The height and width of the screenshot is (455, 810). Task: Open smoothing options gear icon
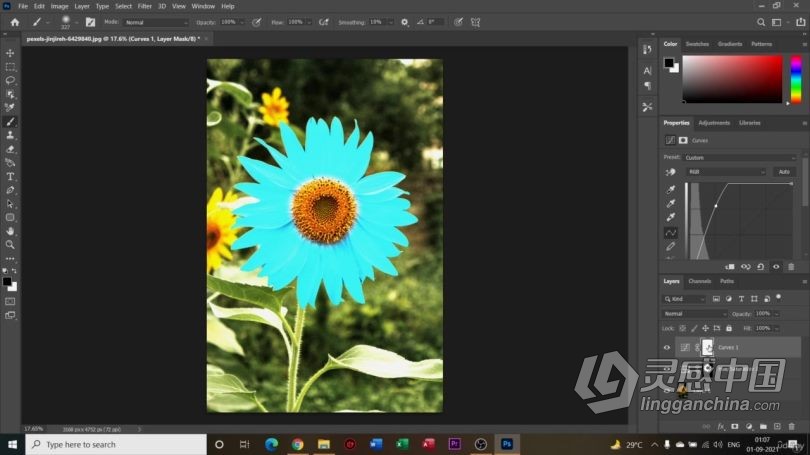coord(404,21)
